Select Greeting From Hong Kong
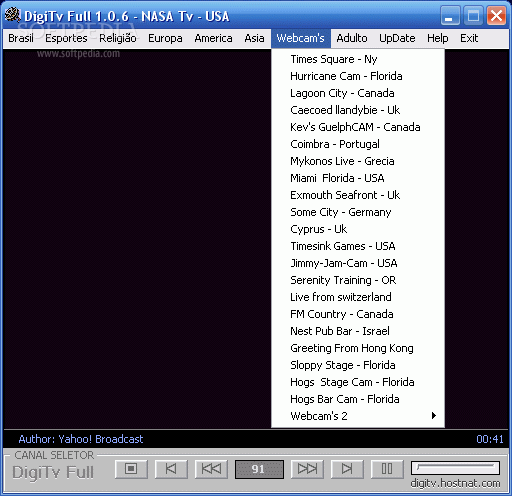 [358, 348]
